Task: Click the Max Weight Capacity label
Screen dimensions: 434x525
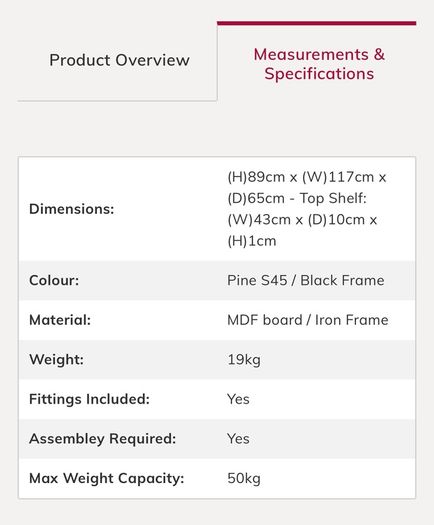Action: [107, 478]
